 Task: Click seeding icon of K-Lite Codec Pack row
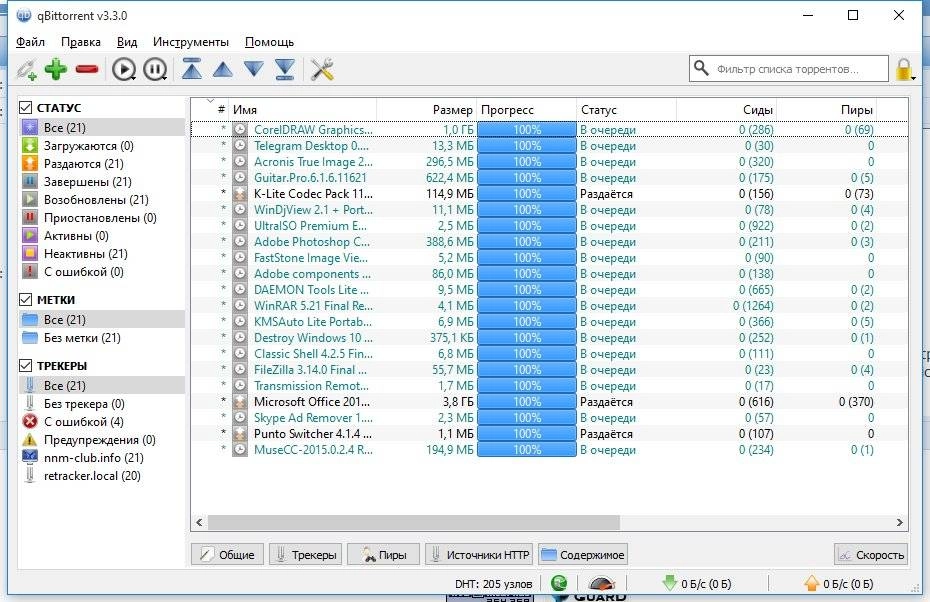[240, 193]
